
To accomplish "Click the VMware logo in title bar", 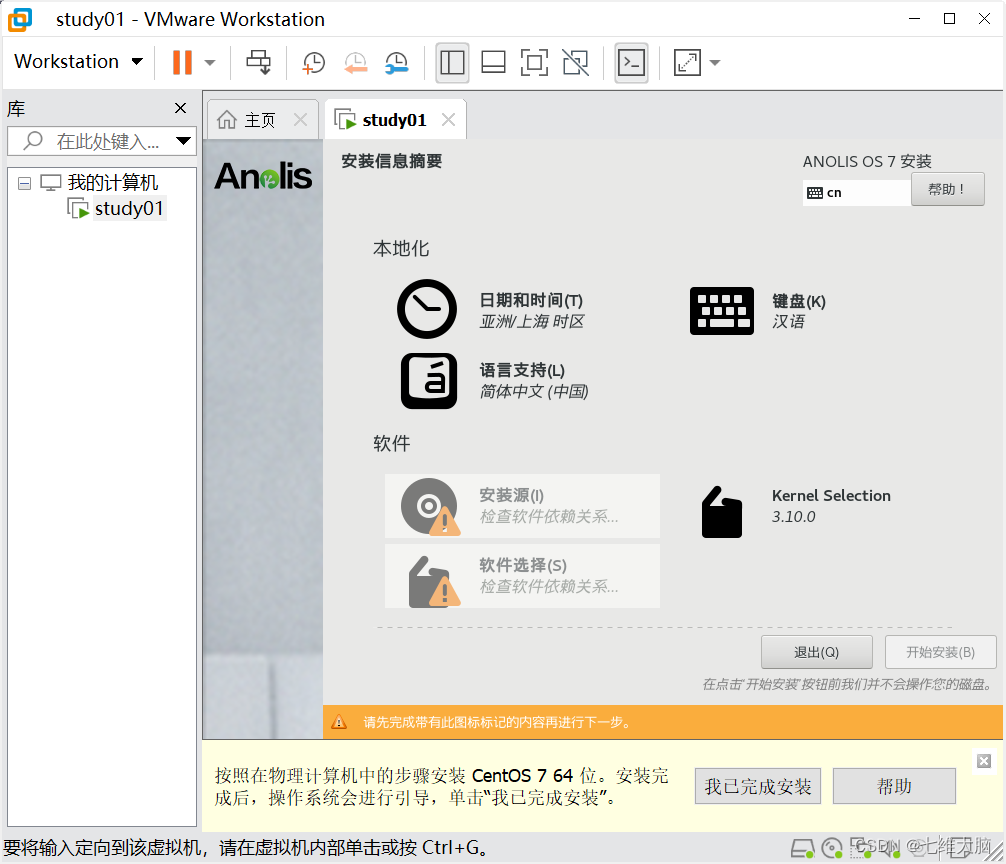I will [20, 19].
